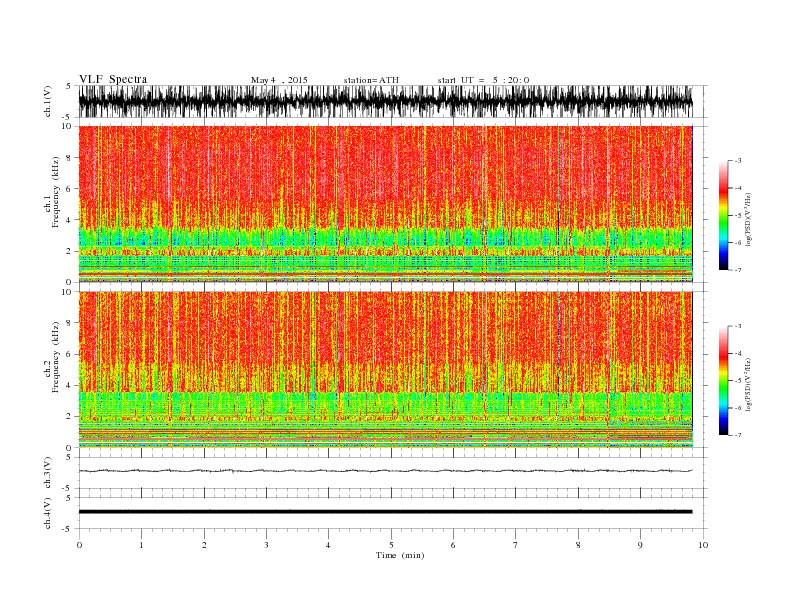Click the 'ch.1(V)' waveform axis label
Viewport: 792px width, 612px height.
tap(48, 101)
